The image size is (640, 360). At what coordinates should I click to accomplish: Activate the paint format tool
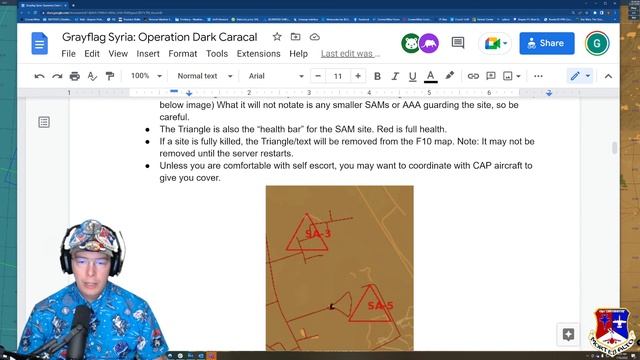point(110,76)
